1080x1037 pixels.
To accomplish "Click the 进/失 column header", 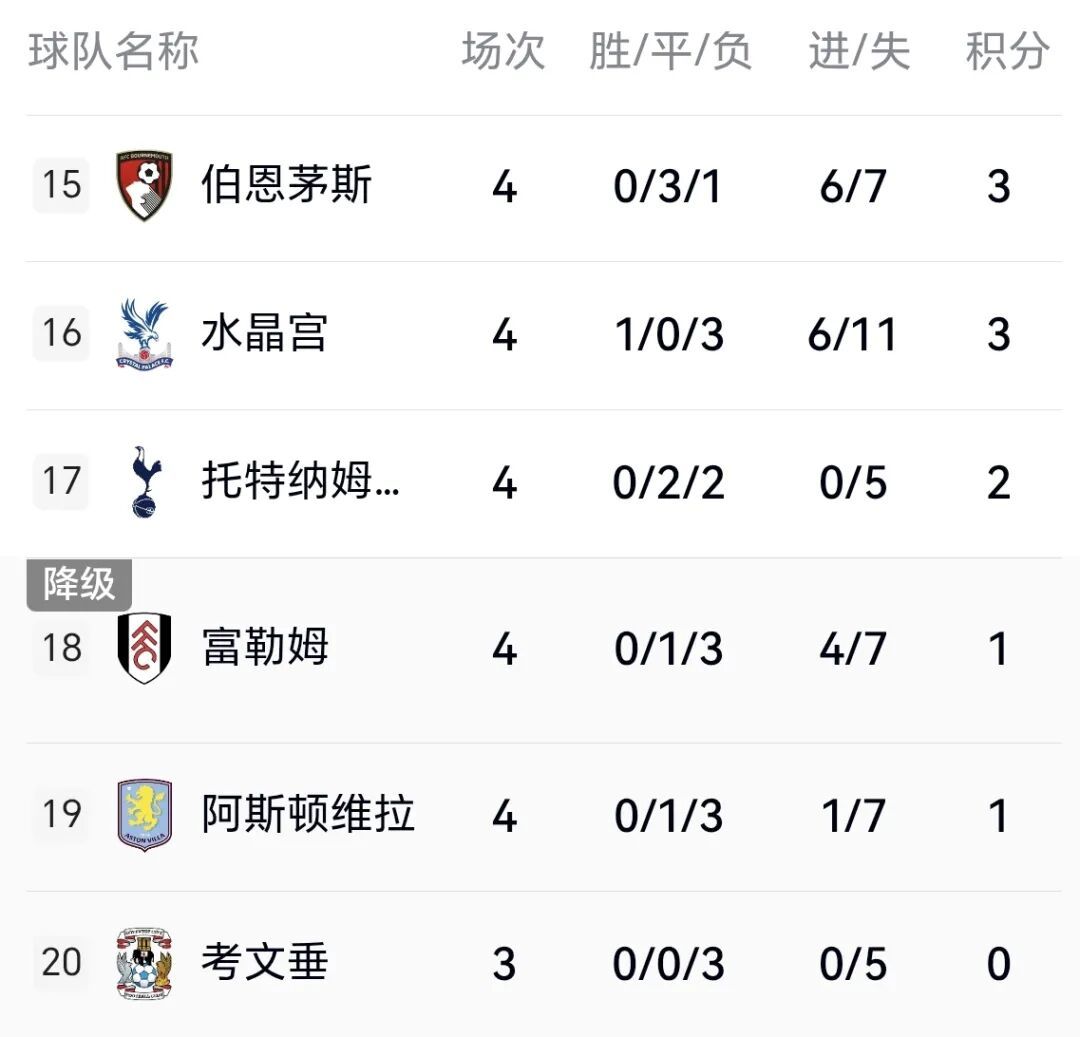I will pos(859,51).
